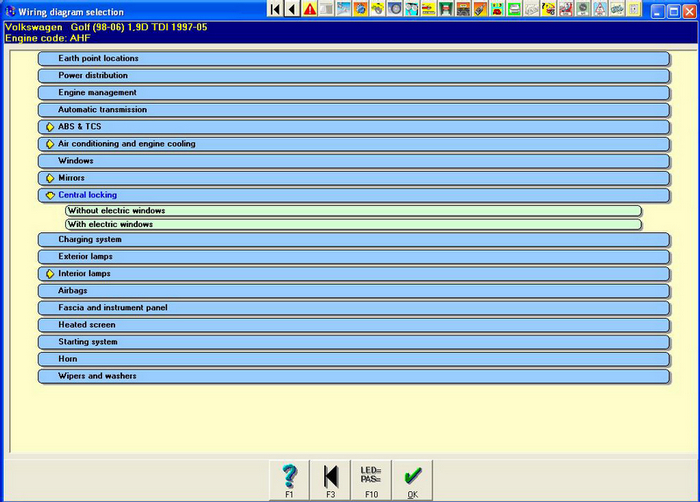Select With electric windows diagram
Viewport: 700px width, 502px height.
point(353,225)
